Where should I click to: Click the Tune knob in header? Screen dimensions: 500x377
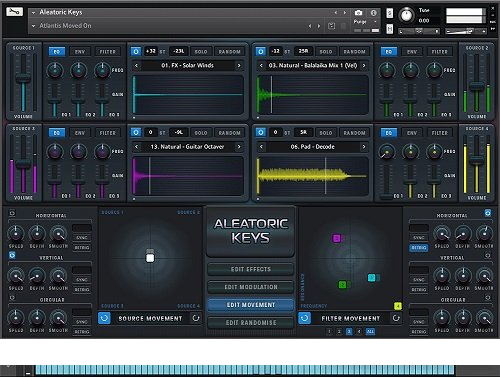tap(406, 15)
